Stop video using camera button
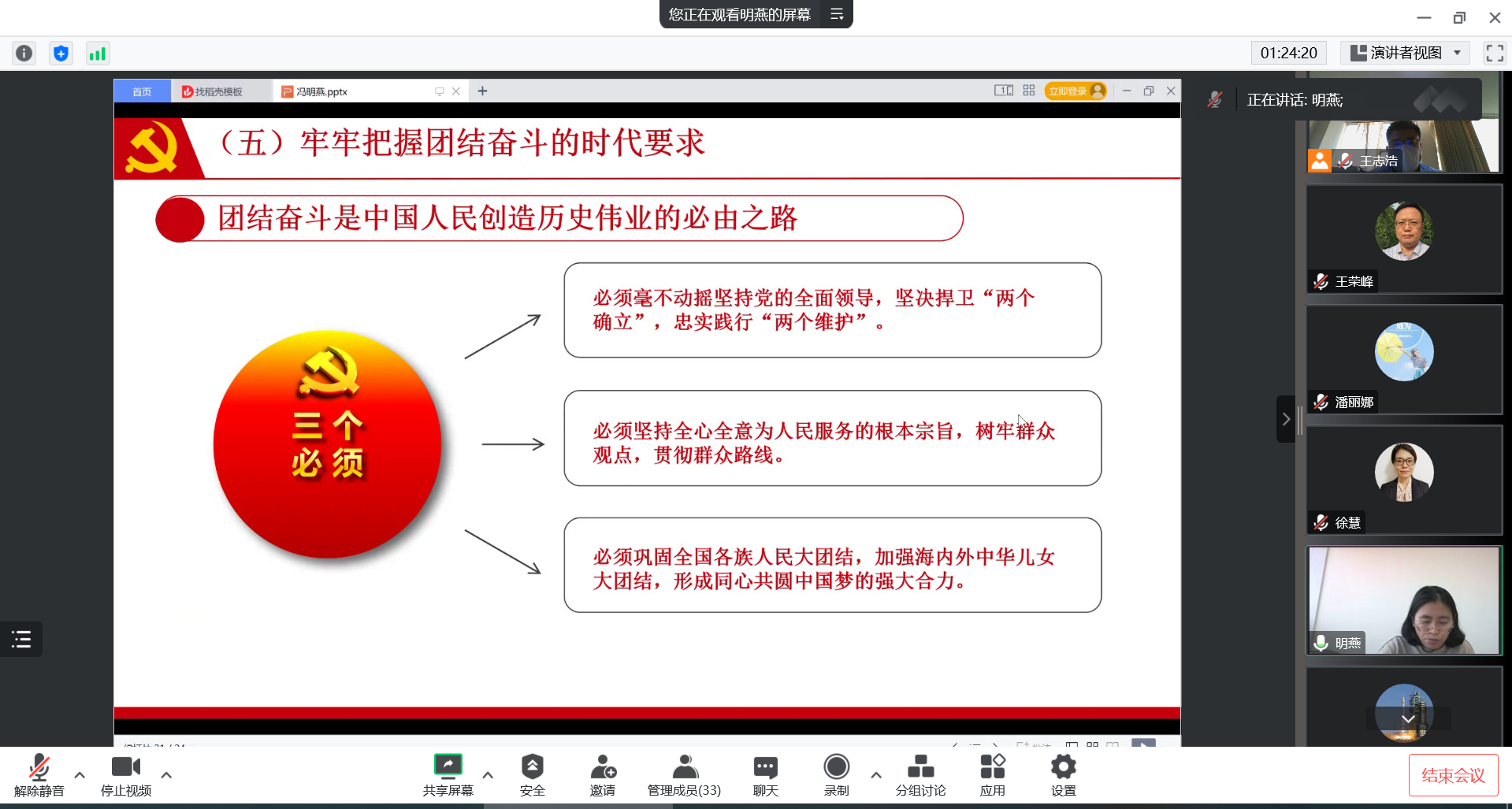 tap(125, 774)
